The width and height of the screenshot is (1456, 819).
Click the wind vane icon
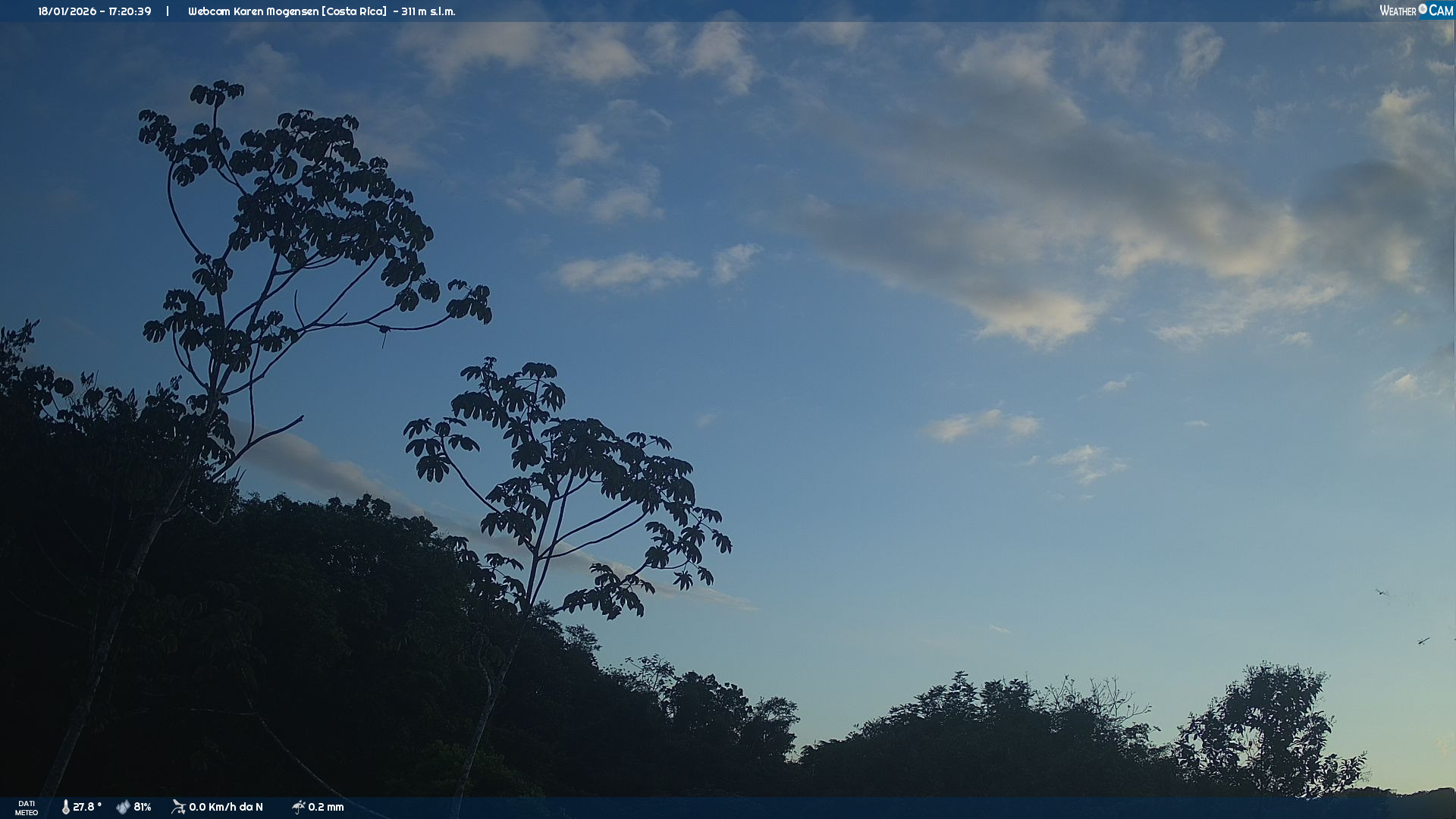click(x=178, y=807)
